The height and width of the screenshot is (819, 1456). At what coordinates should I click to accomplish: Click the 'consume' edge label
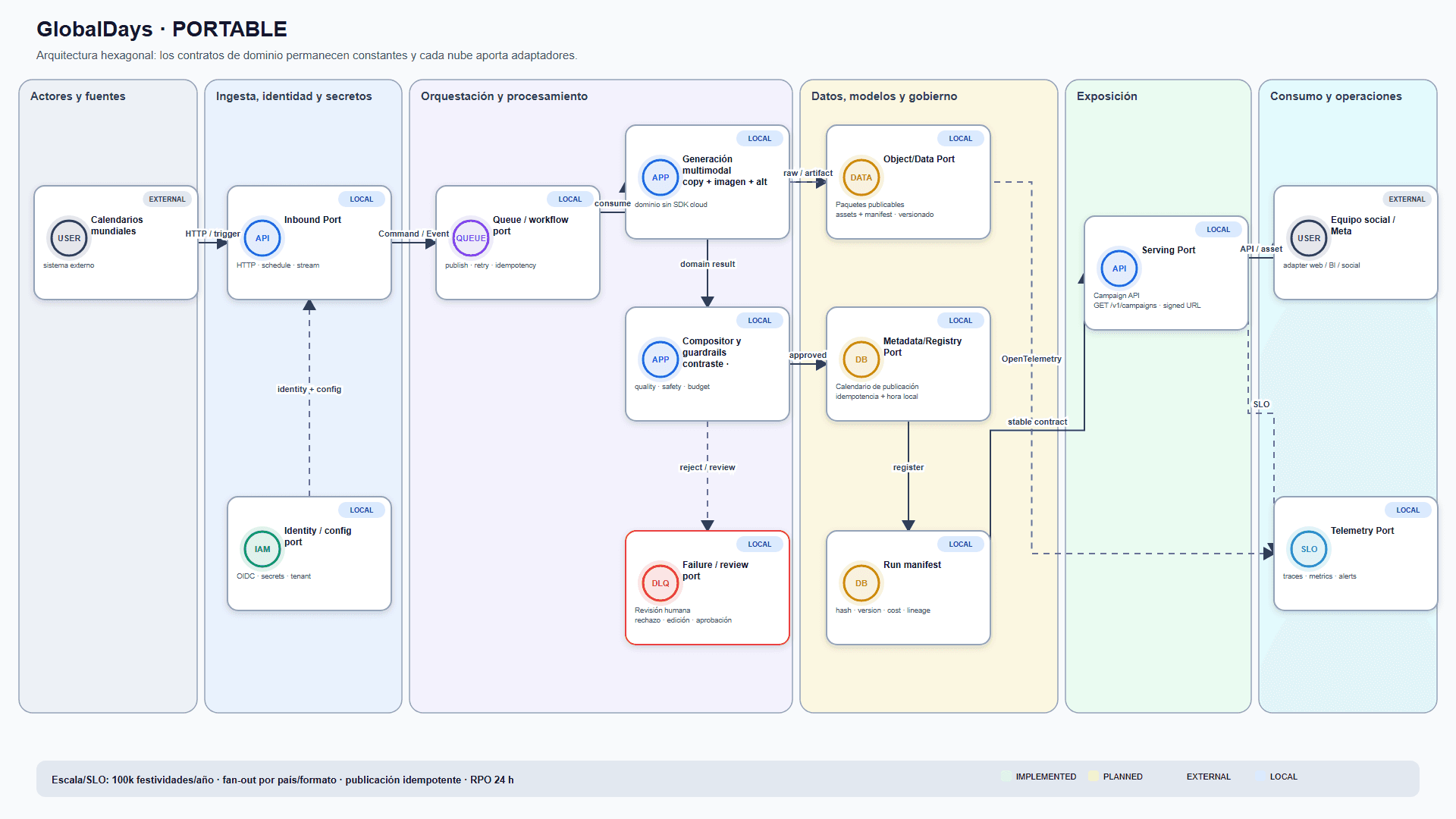point(613,203)
